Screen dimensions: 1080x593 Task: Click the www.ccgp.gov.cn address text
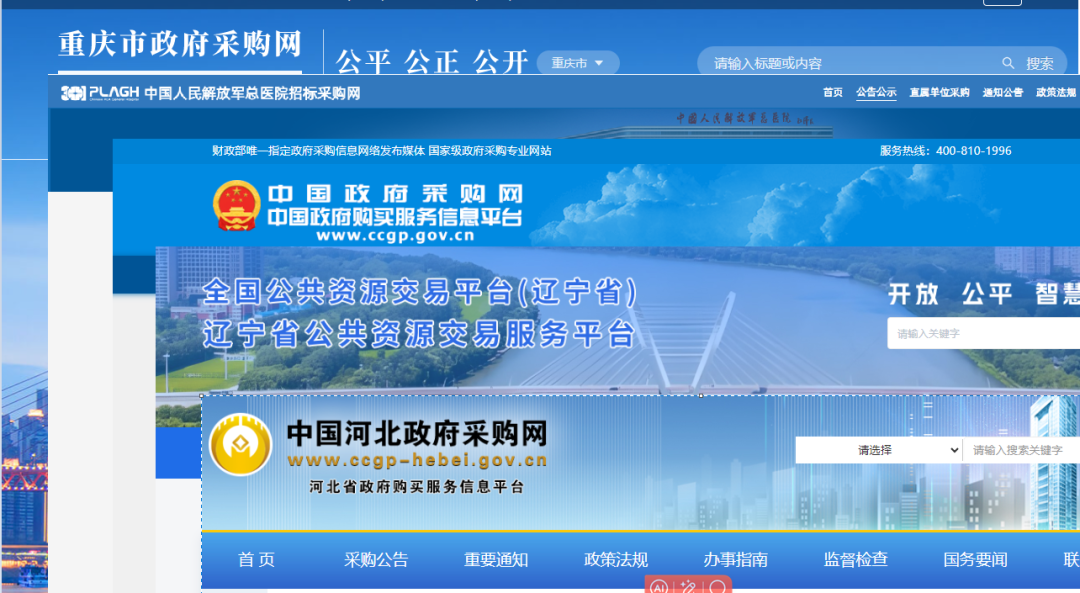[x=395, y=236]
